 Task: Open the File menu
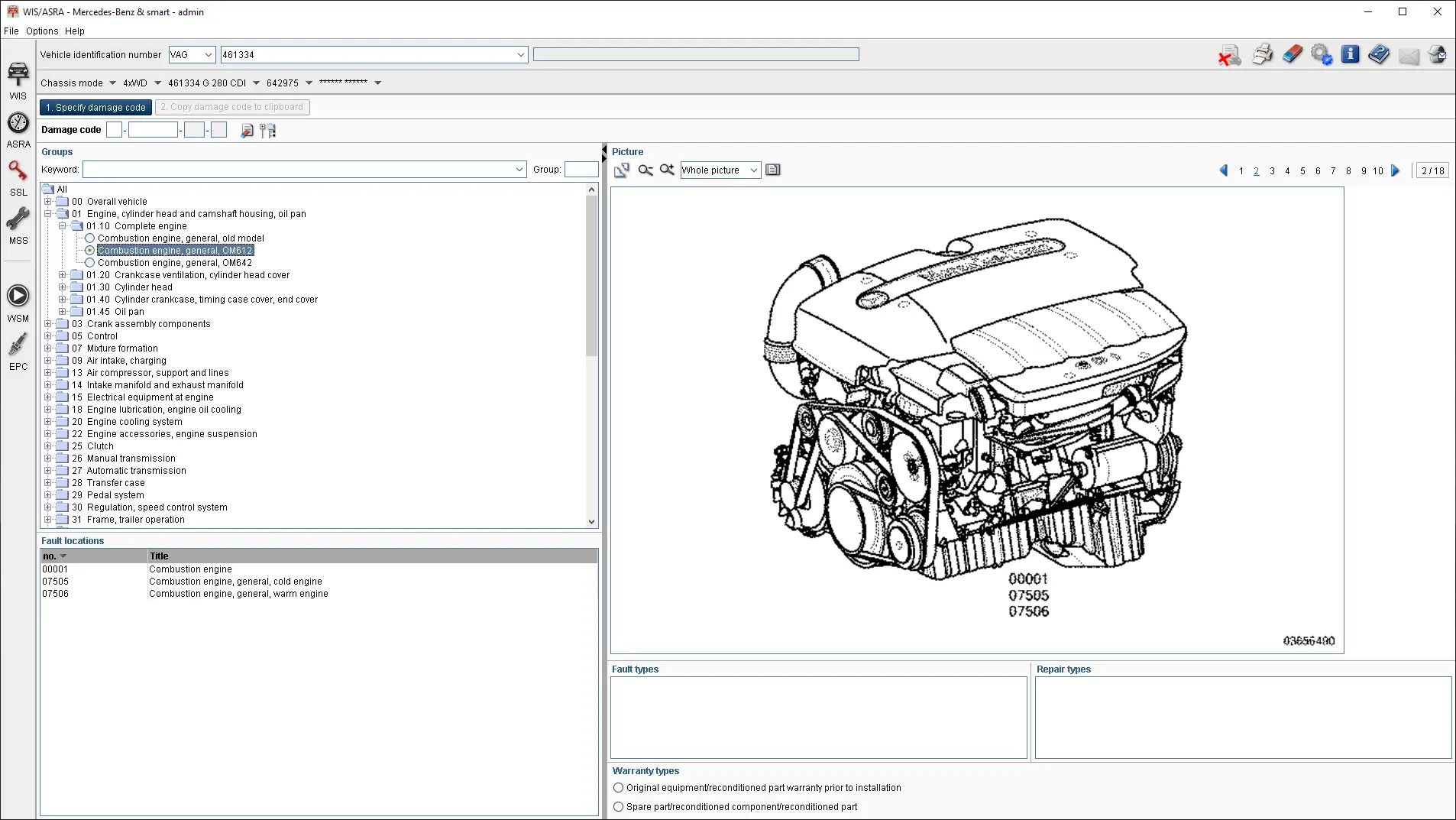click(x=11, y=31)
